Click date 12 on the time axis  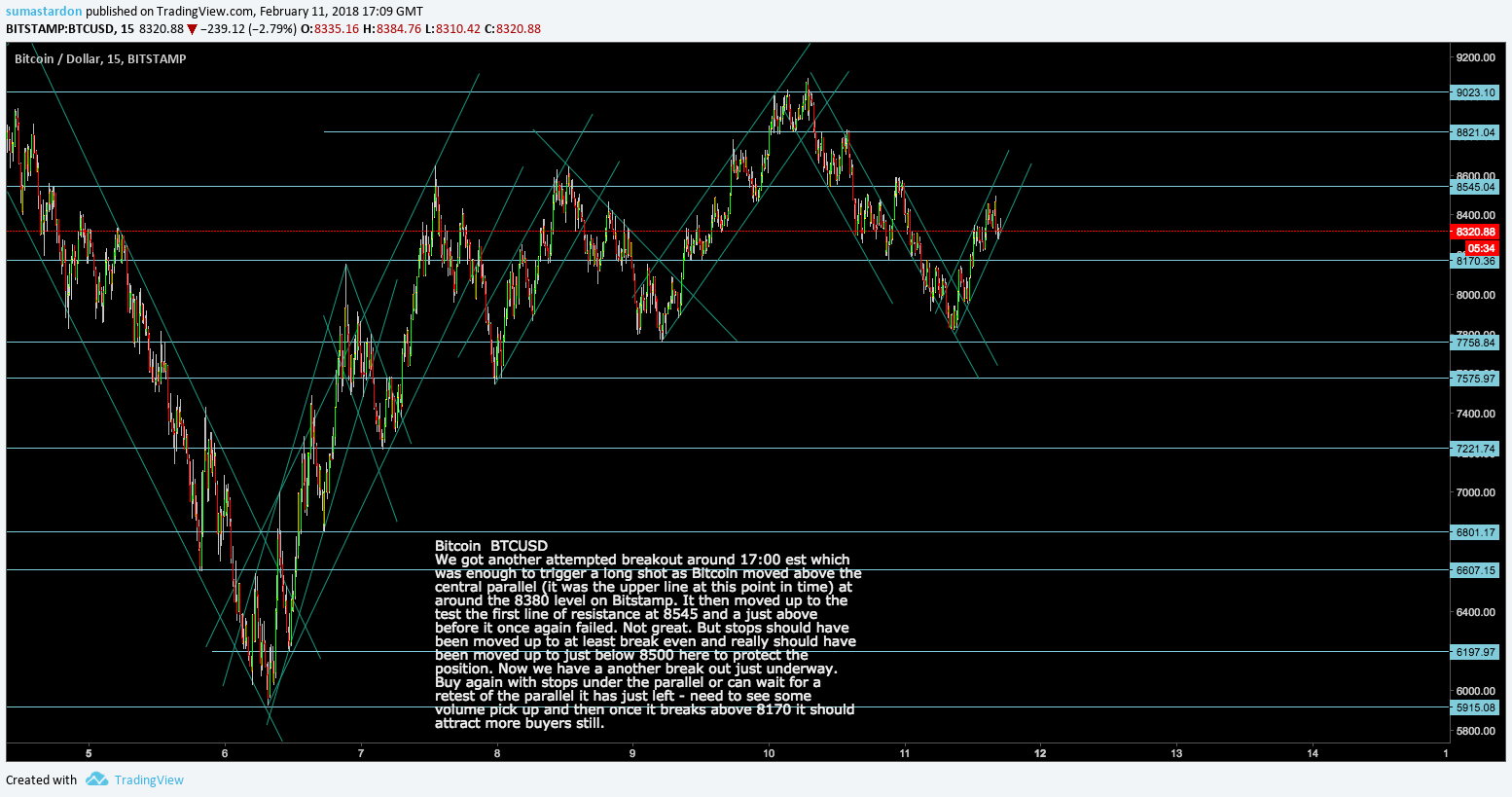pyautogui.click(x=1040, y=753)
